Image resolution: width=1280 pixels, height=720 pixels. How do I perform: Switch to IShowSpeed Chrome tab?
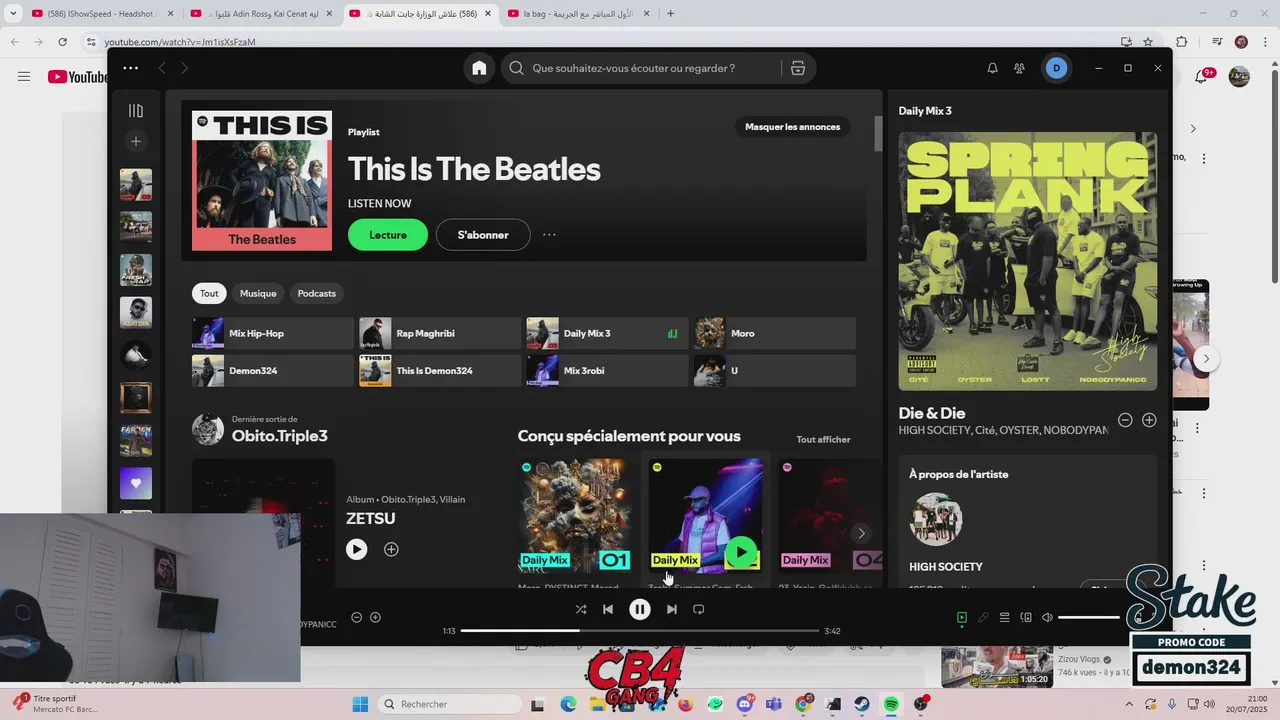[102, 14]
